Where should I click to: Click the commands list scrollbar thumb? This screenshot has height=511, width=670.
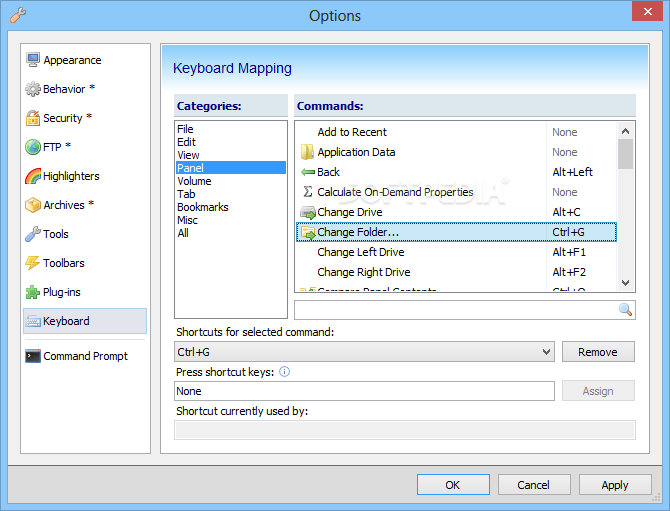pyautogui.click(x=626, y=154)
